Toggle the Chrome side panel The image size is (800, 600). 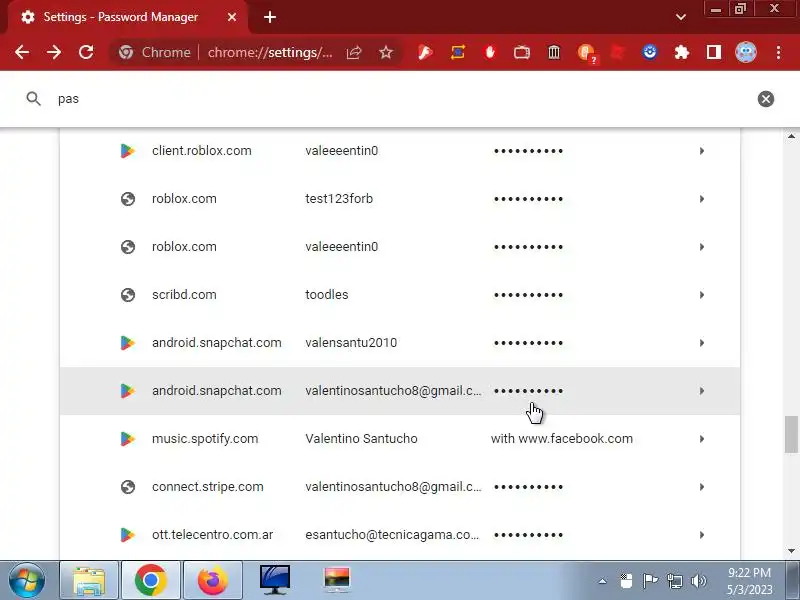click(714, 52)
